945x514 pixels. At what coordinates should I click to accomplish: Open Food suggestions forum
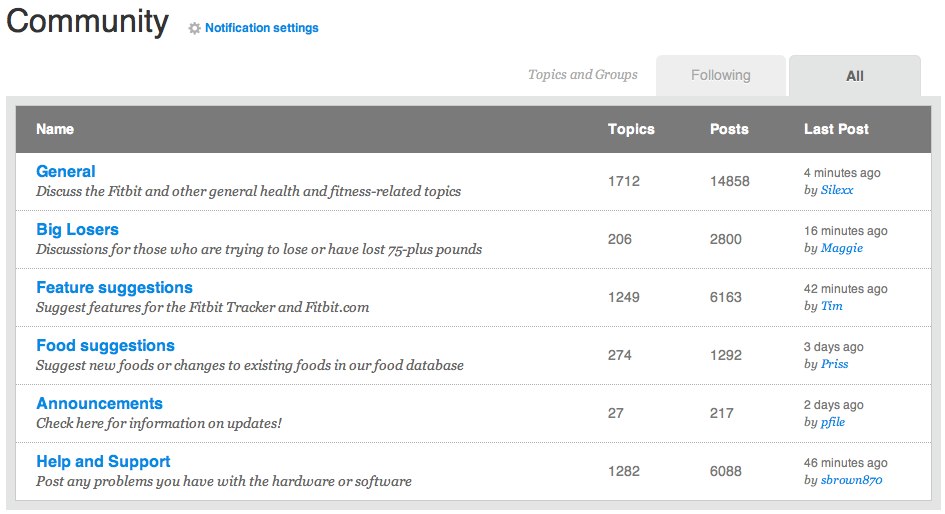[x=105, y=345]
